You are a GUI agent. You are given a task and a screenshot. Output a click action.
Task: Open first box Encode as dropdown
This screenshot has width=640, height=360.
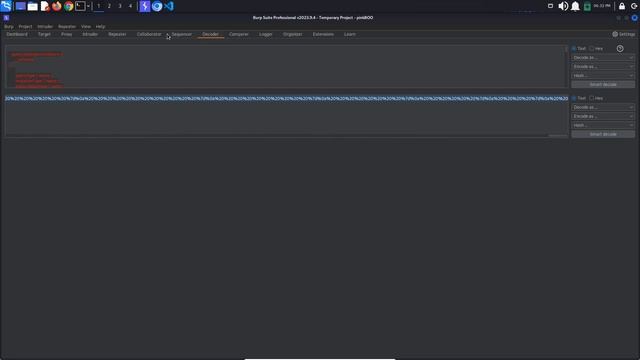tap(603, 67)
